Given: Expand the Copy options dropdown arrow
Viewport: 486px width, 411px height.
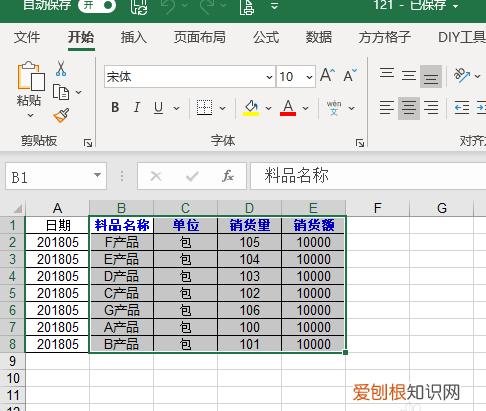Looking at the screenshot, I should pos(79,92).
